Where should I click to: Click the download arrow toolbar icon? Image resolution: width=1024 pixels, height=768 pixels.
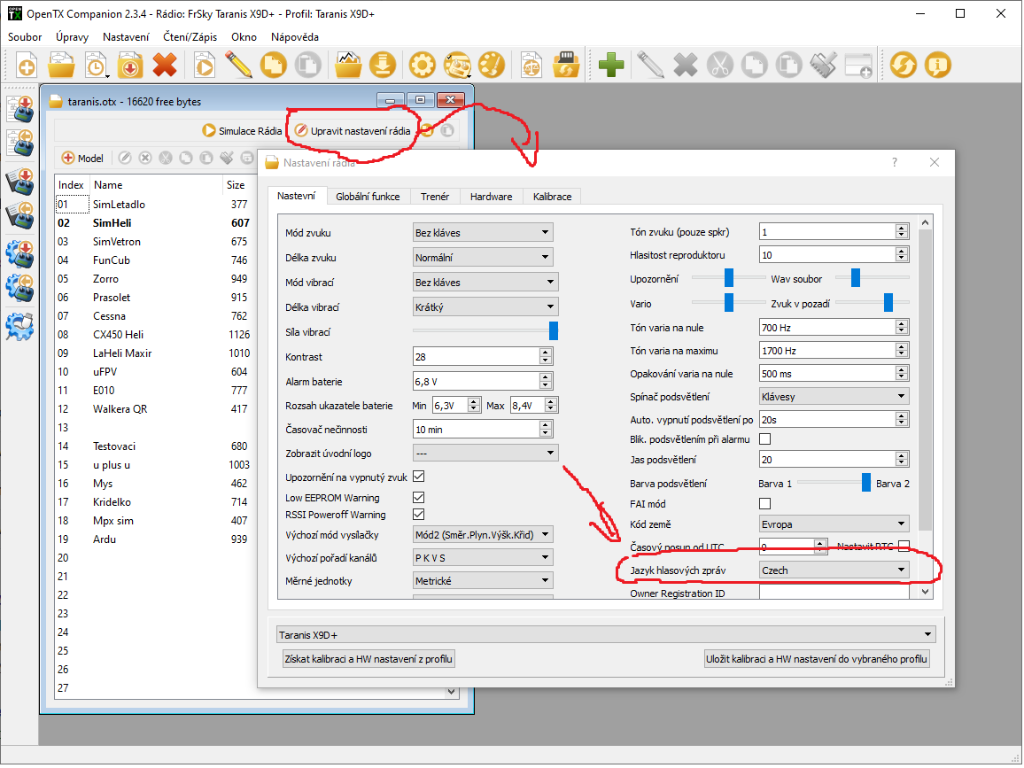pyautogui.click(x=383, y=66)
